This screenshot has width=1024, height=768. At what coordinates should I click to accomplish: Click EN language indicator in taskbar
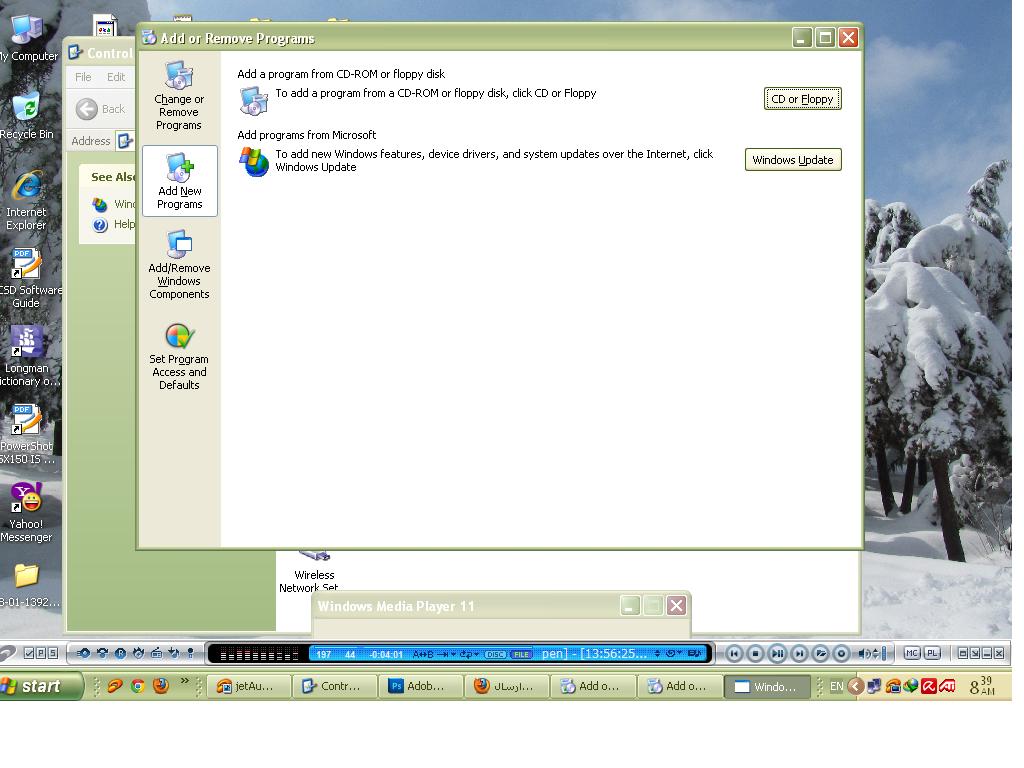pos(837,686)
